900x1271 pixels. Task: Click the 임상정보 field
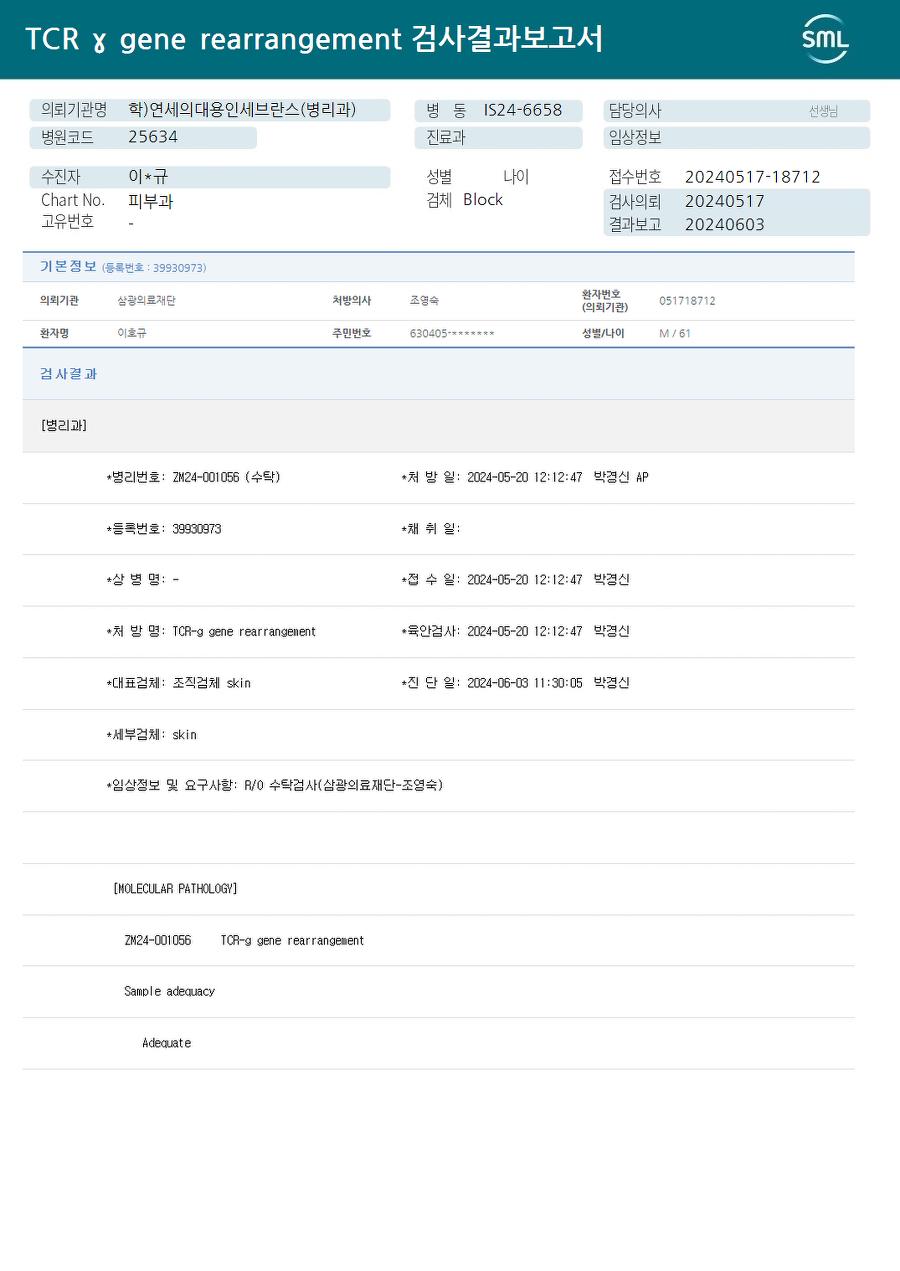(737, 138)
